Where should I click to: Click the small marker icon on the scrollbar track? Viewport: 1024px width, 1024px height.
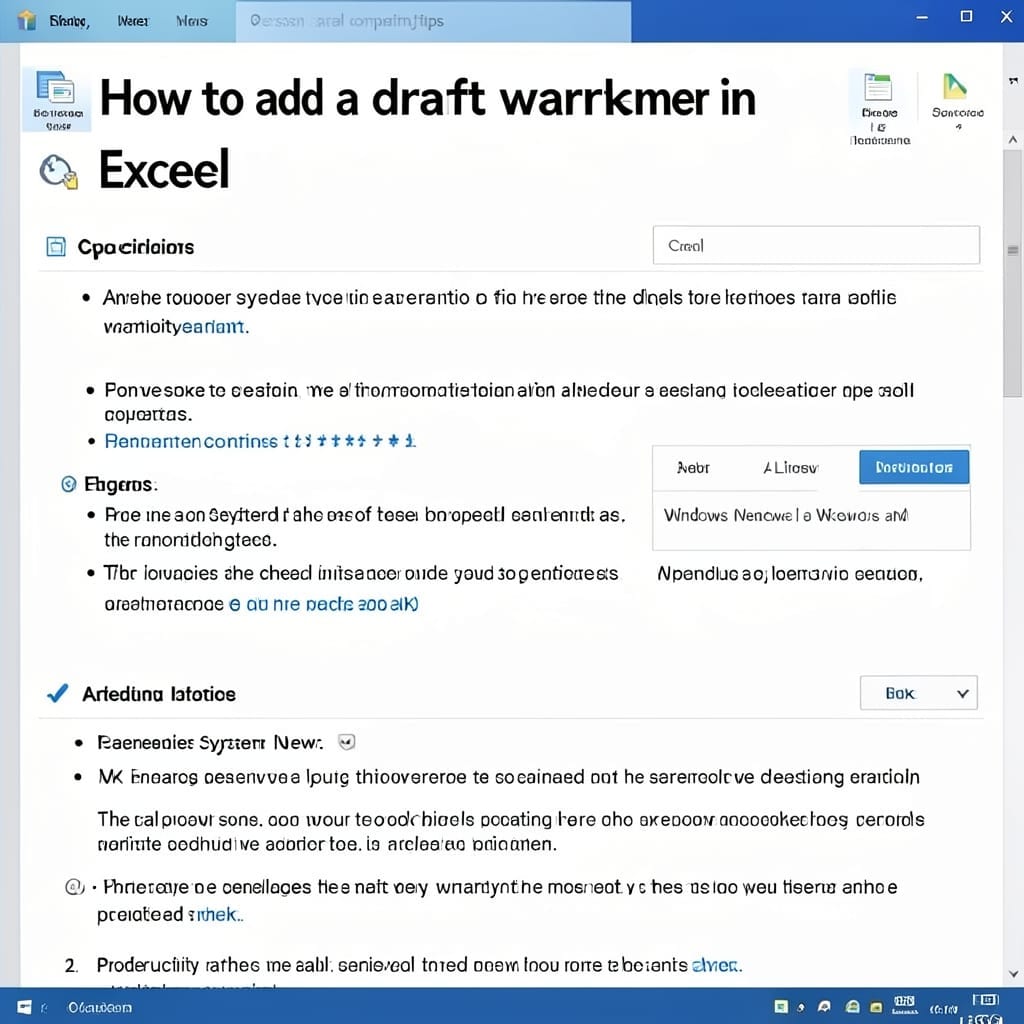tap(1013, 250)
